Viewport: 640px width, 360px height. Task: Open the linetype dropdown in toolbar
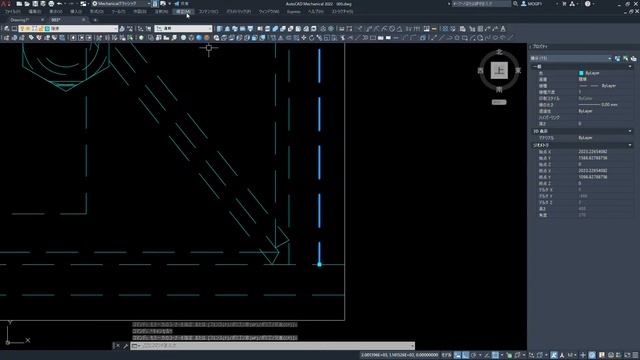click(184, 29)
